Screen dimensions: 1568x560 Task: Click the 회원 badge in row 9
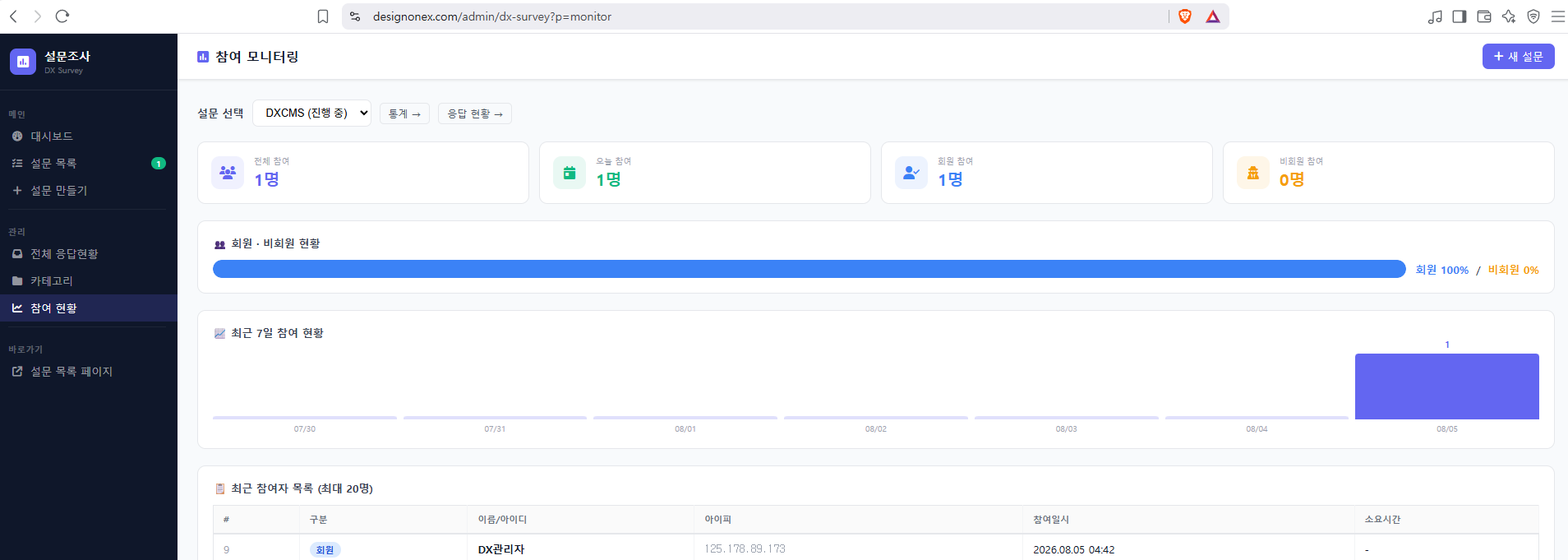point(325,550)
